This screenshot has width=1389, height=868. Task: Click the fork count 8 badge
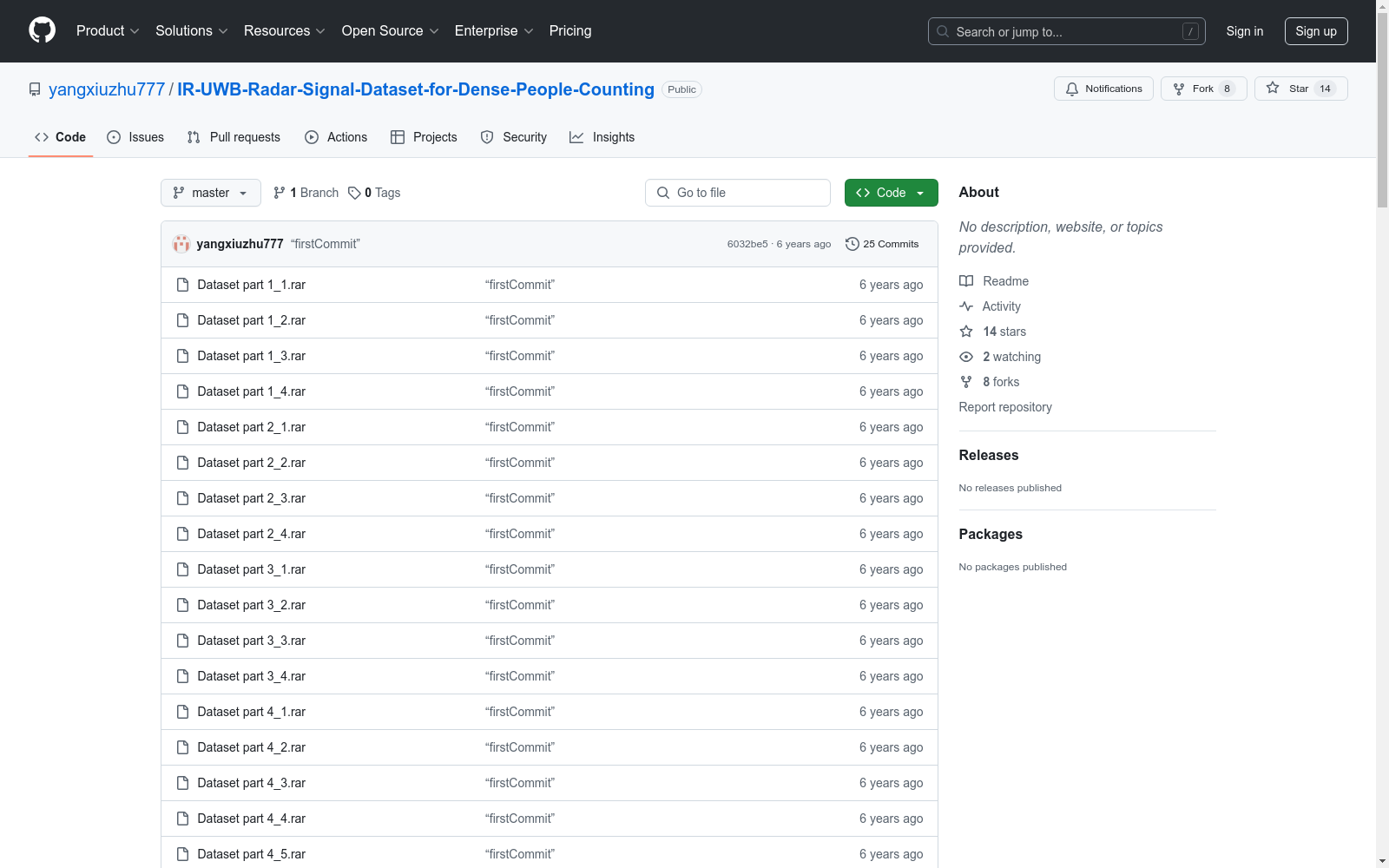1227,89
